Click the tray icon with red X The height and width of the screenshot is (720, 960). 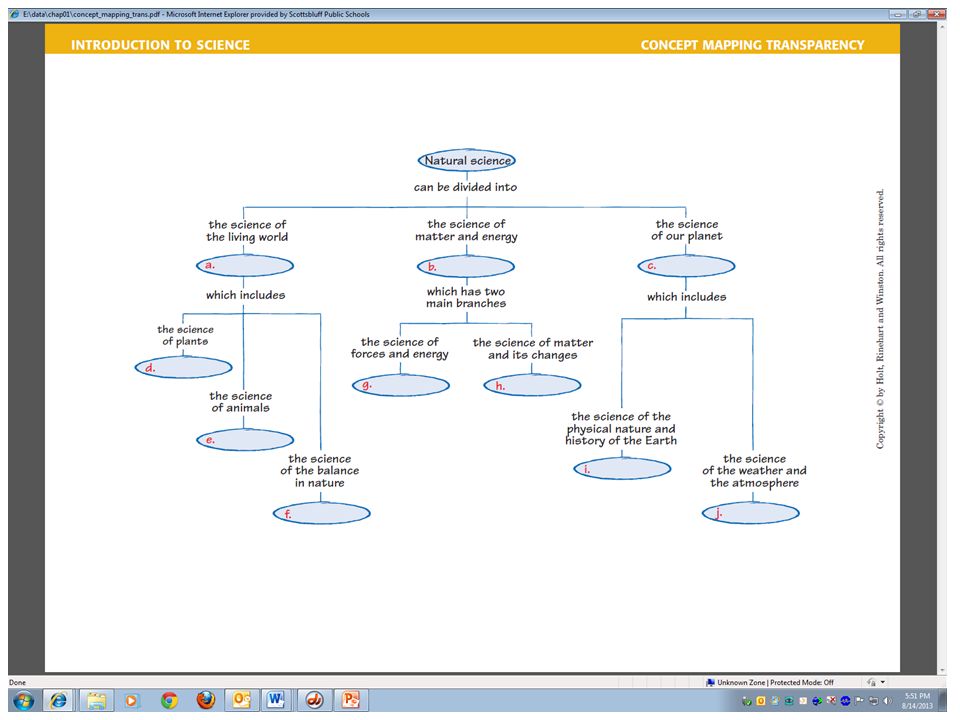(831, 700)
